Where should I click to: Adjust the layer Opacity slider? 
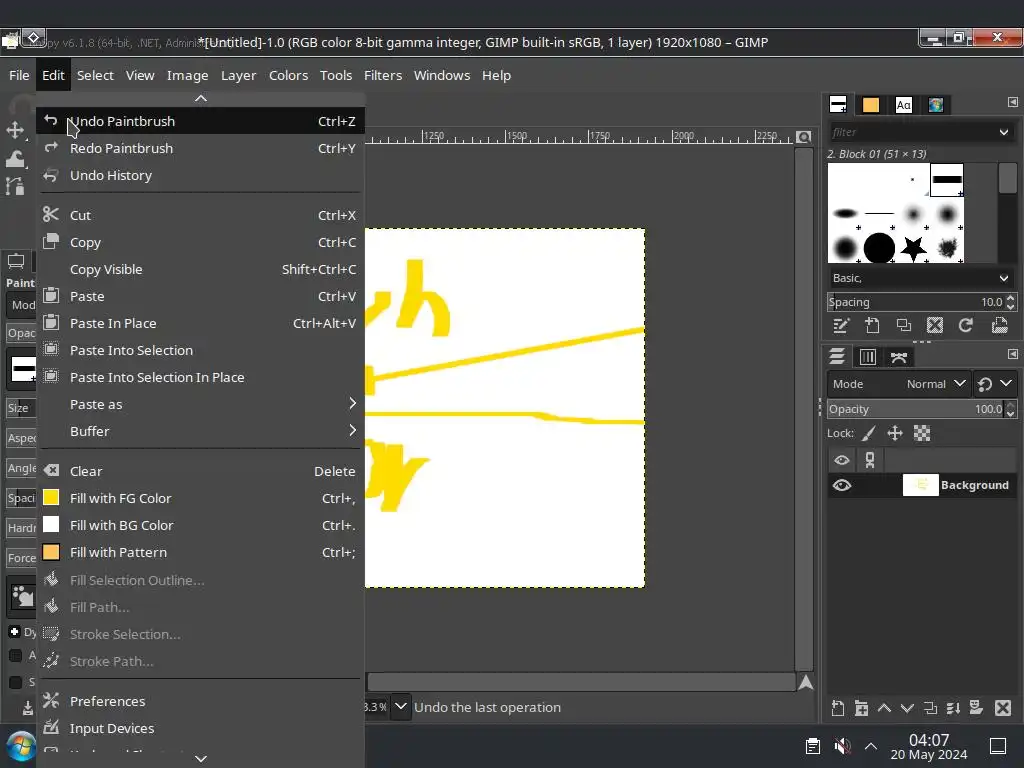921,409
